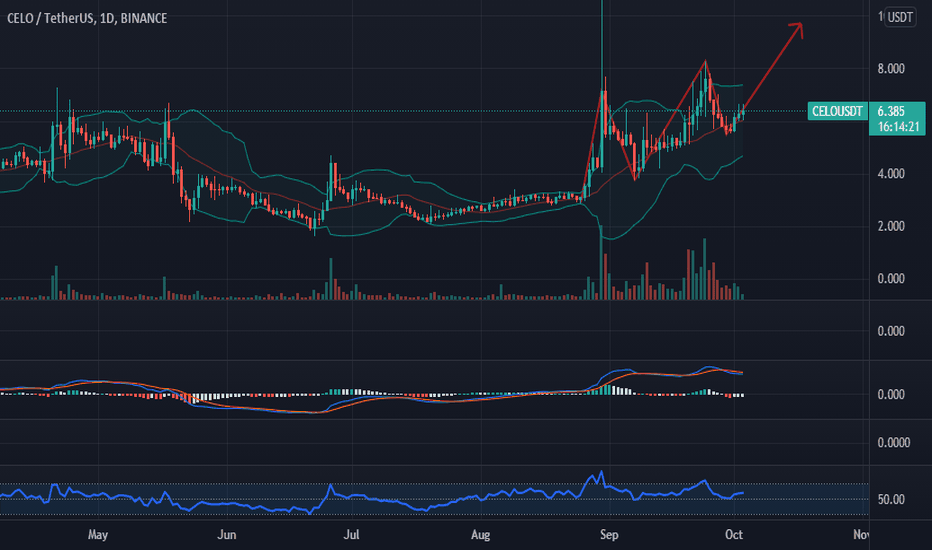Click the Aug label on time axis

point(480,535)
